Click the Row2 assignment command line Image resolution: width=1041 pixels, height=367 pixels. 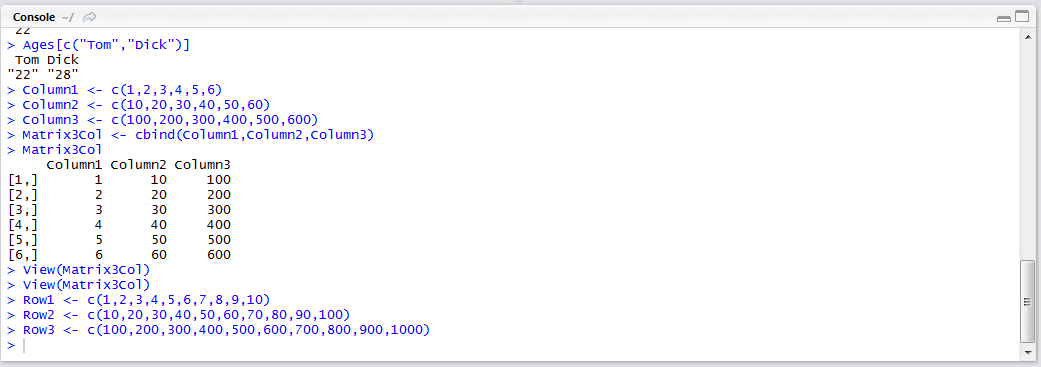coord(179,315)
